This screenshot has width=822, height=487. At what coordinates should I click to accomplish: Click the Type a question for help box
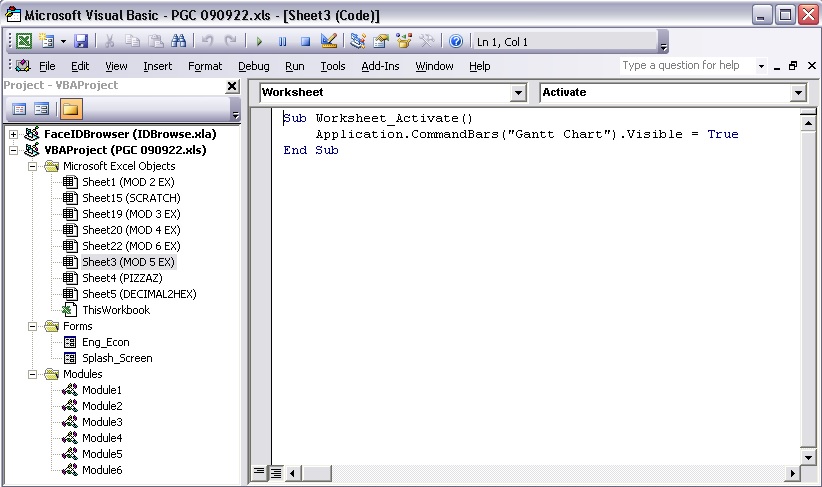[x=687, y=66]
